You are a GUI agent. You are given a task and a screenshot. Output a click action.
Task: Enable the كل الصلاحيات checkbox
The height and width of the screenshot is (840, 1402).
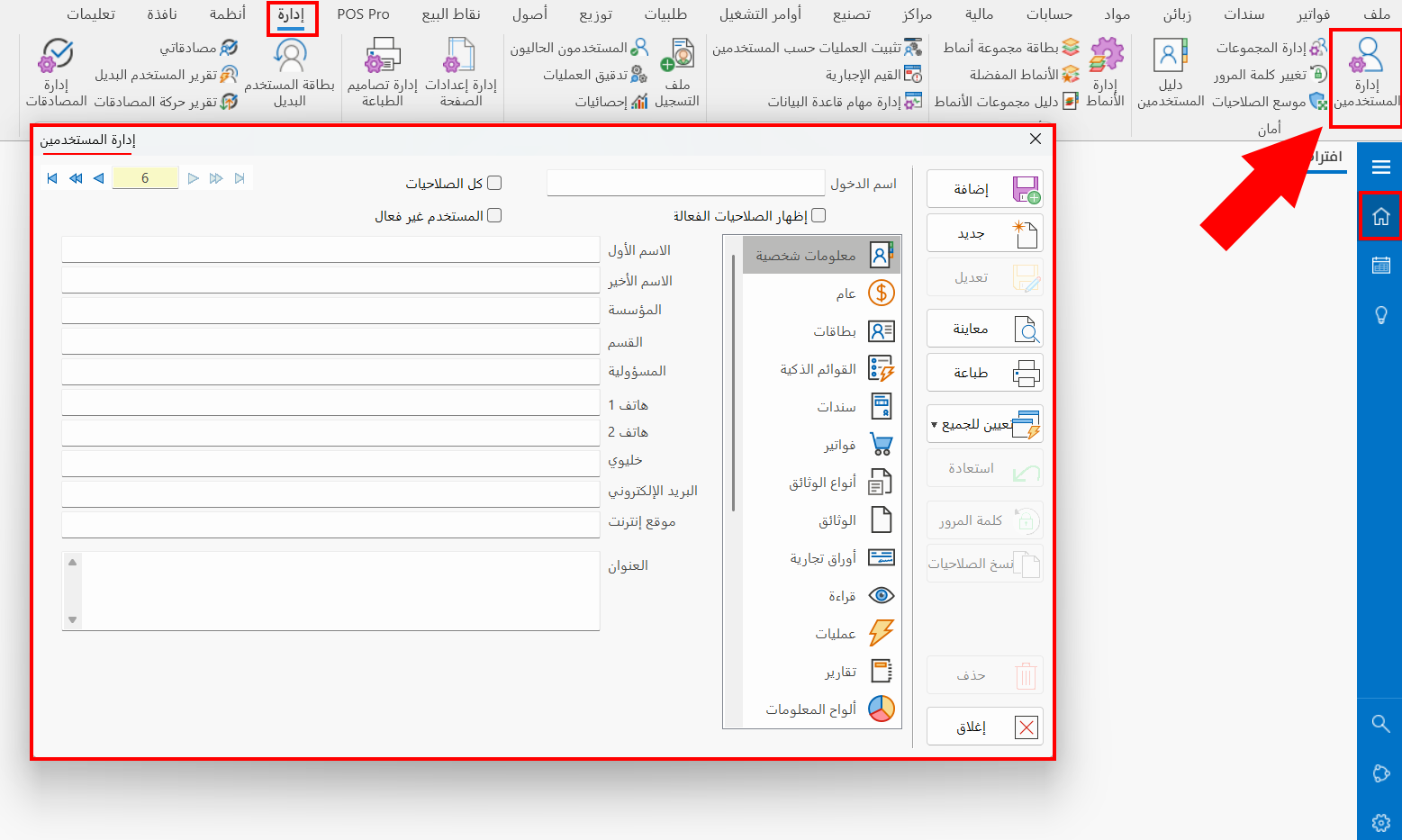(494, 182)
